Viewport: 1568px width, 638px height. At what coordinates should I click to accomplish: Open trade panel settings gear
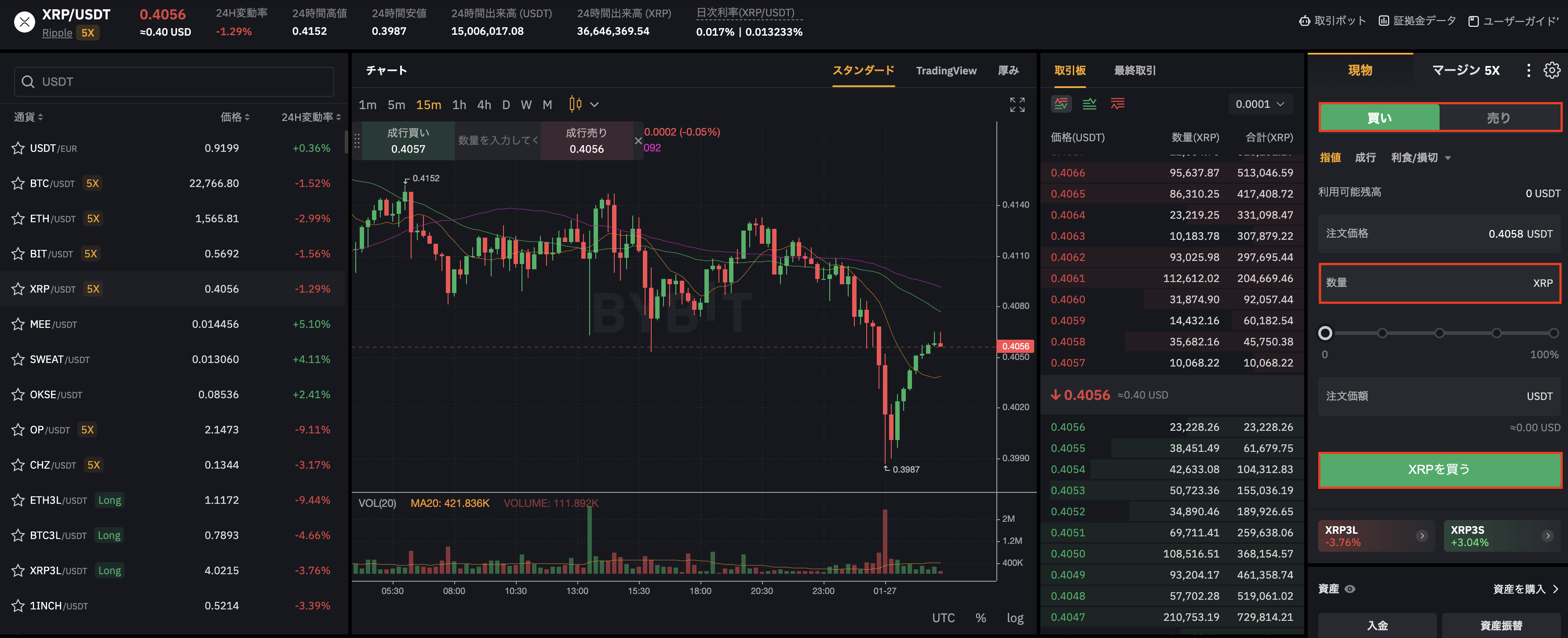(1552, 70)
